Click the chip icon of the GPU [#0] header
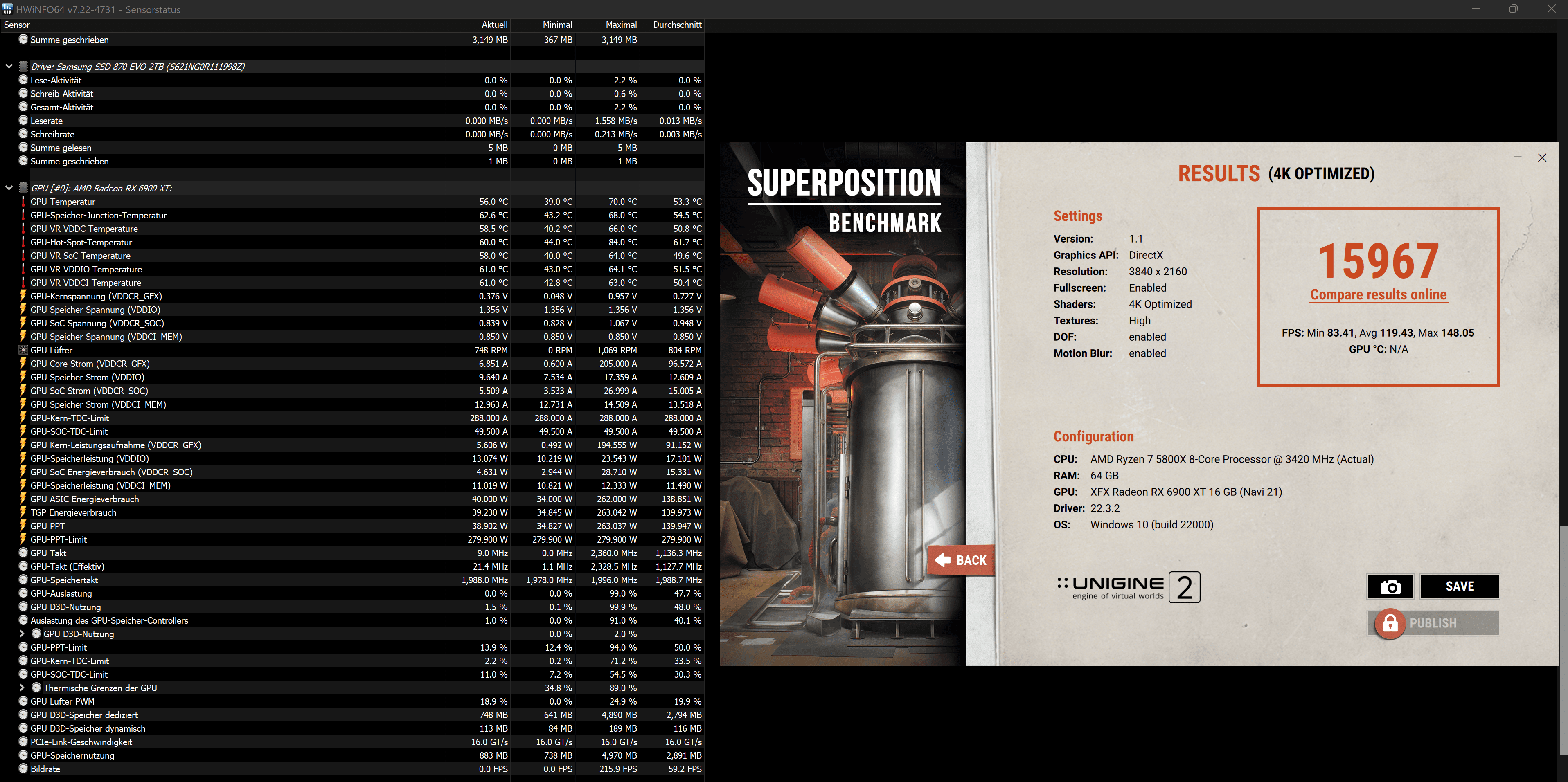1568x782 pixels. coord(23,188)
